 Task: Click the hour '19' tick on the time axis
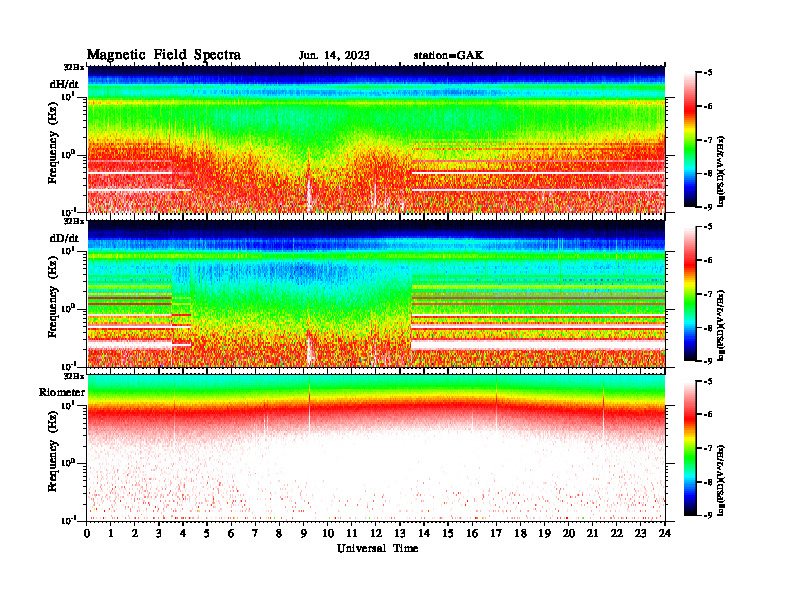pos(544,533)
